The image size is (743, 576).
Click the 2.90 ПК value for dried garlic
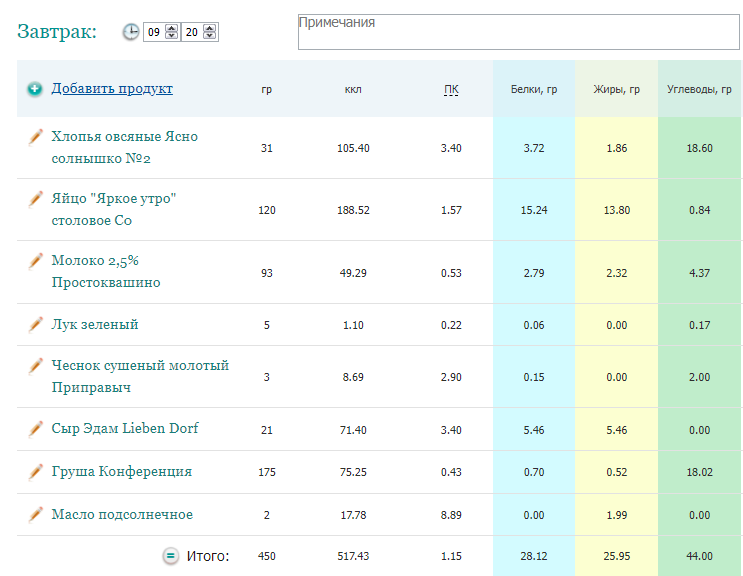(x=451, y=378)
